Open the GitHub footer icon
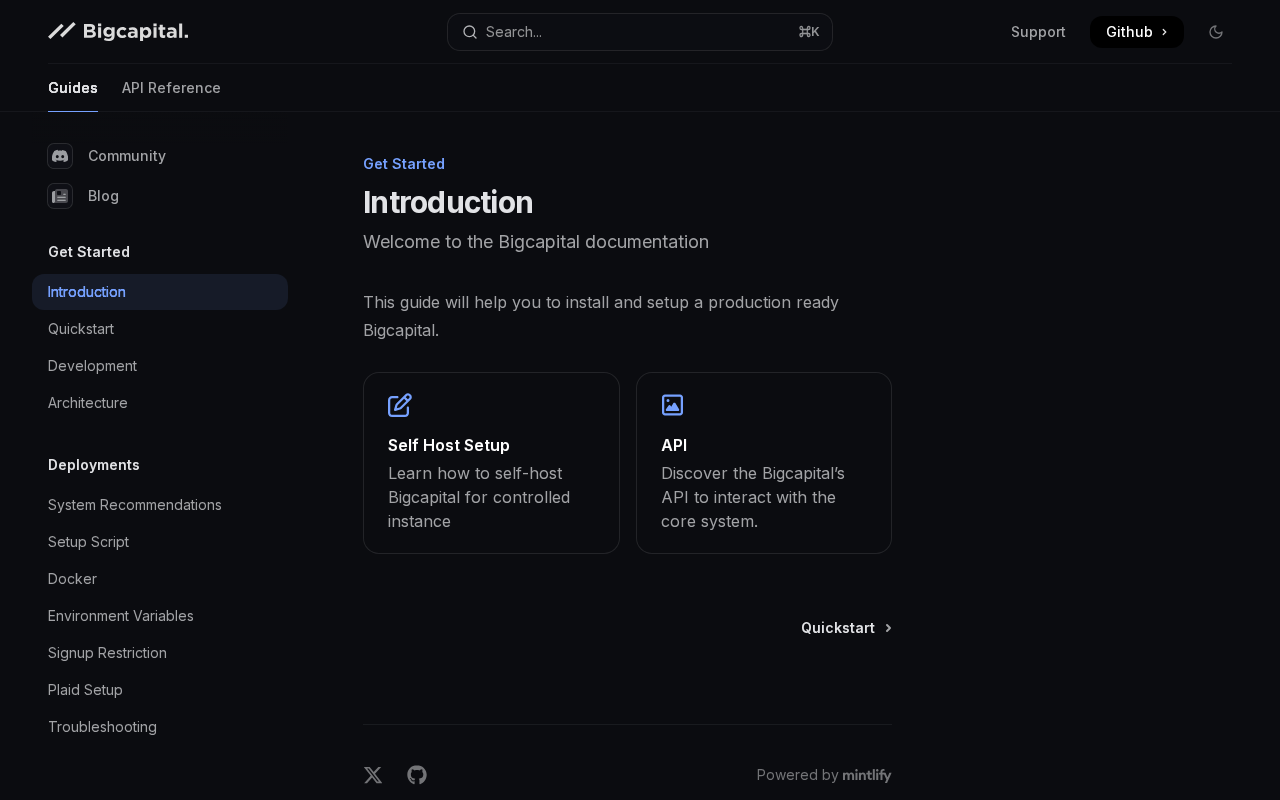 pos(417,775)
